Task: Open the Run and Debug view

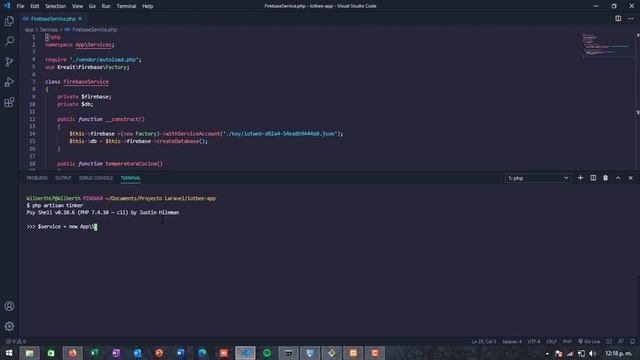Action: pos(9,82)
